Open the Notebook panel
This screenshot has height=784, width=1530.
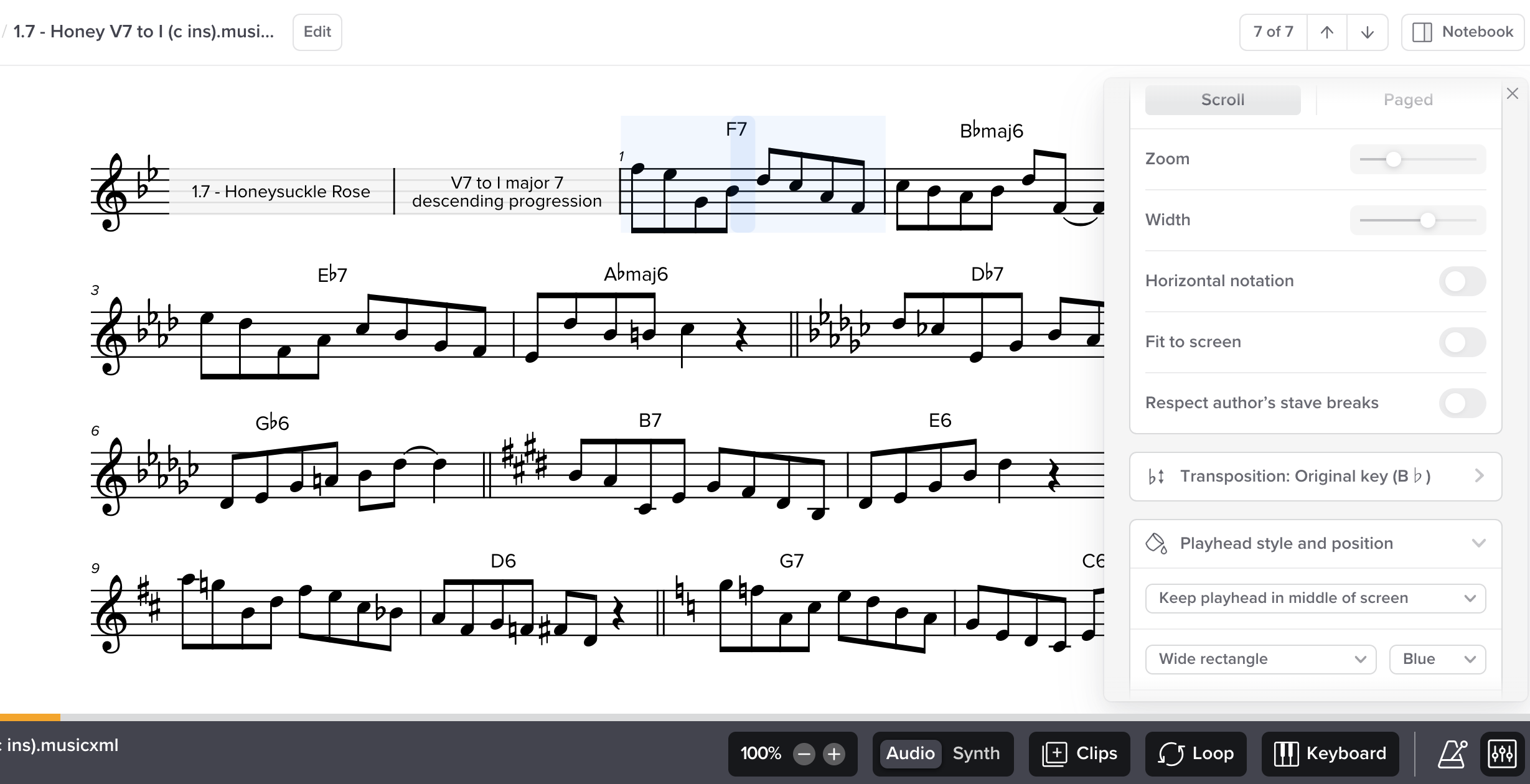click(1462, 32)
